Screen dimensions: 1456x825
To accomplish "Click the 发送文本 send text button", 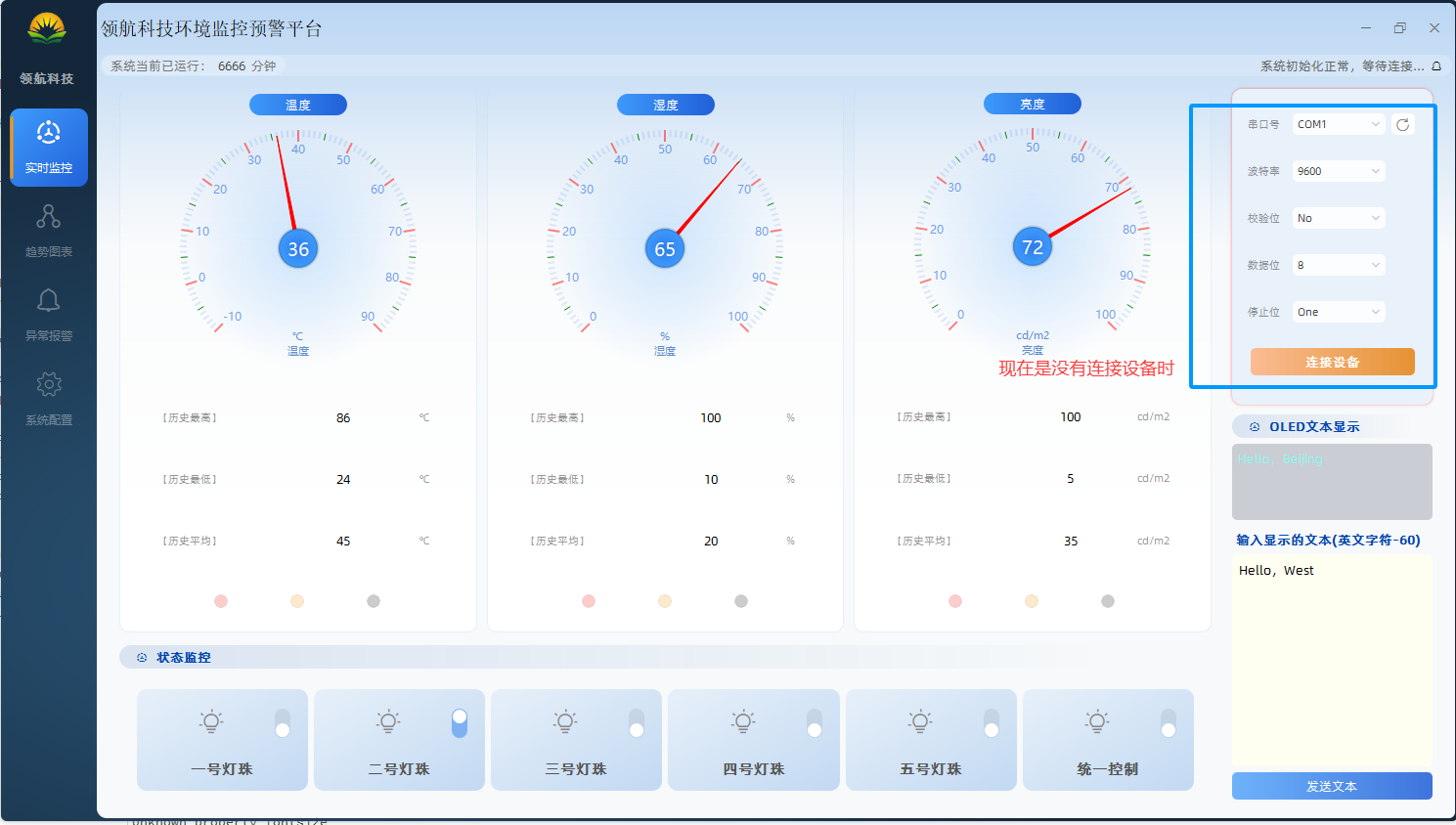I will tap(1332, 786).
